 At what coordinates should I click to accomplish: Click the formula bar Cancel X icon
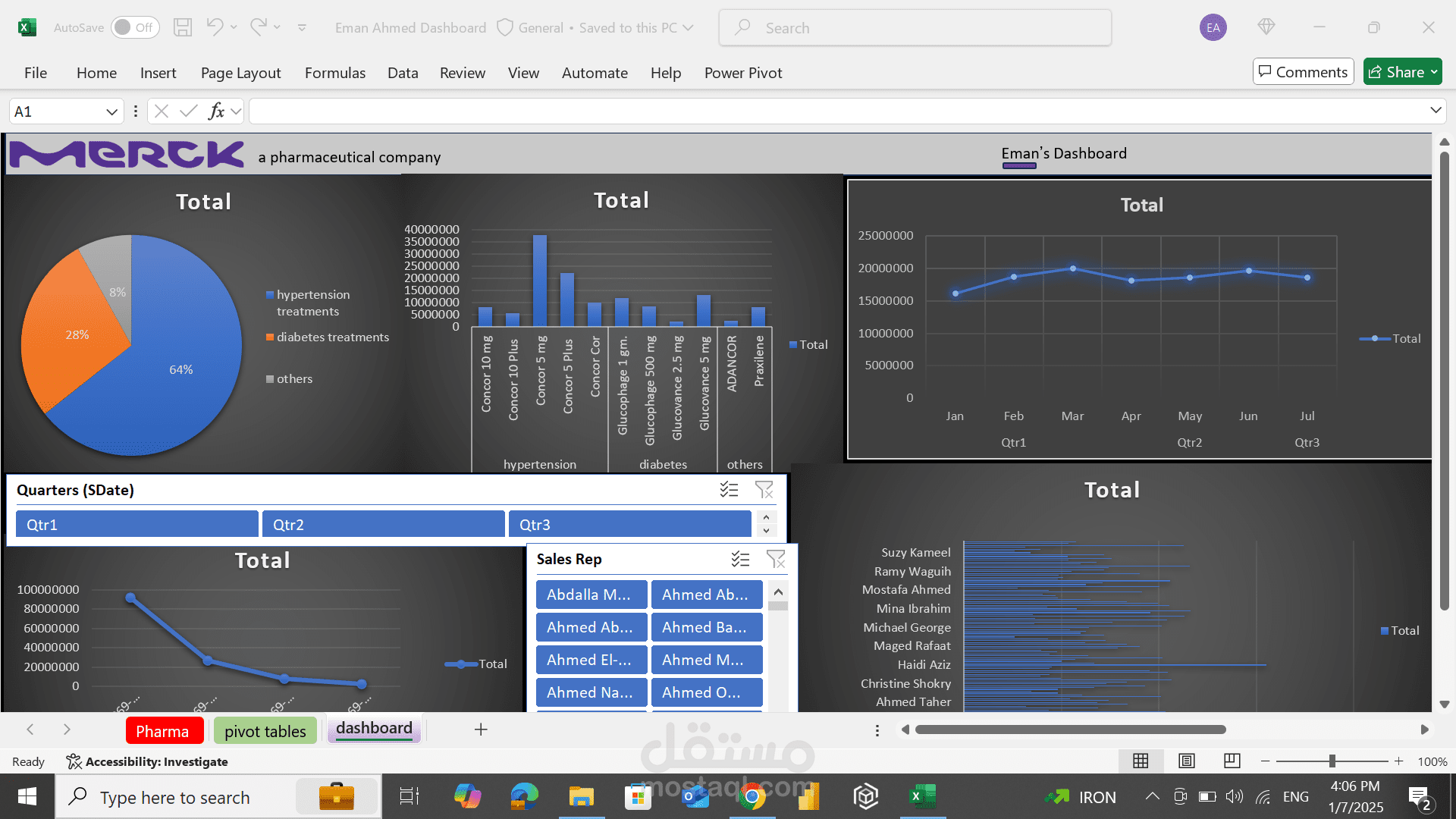click(x=161, y=111)
